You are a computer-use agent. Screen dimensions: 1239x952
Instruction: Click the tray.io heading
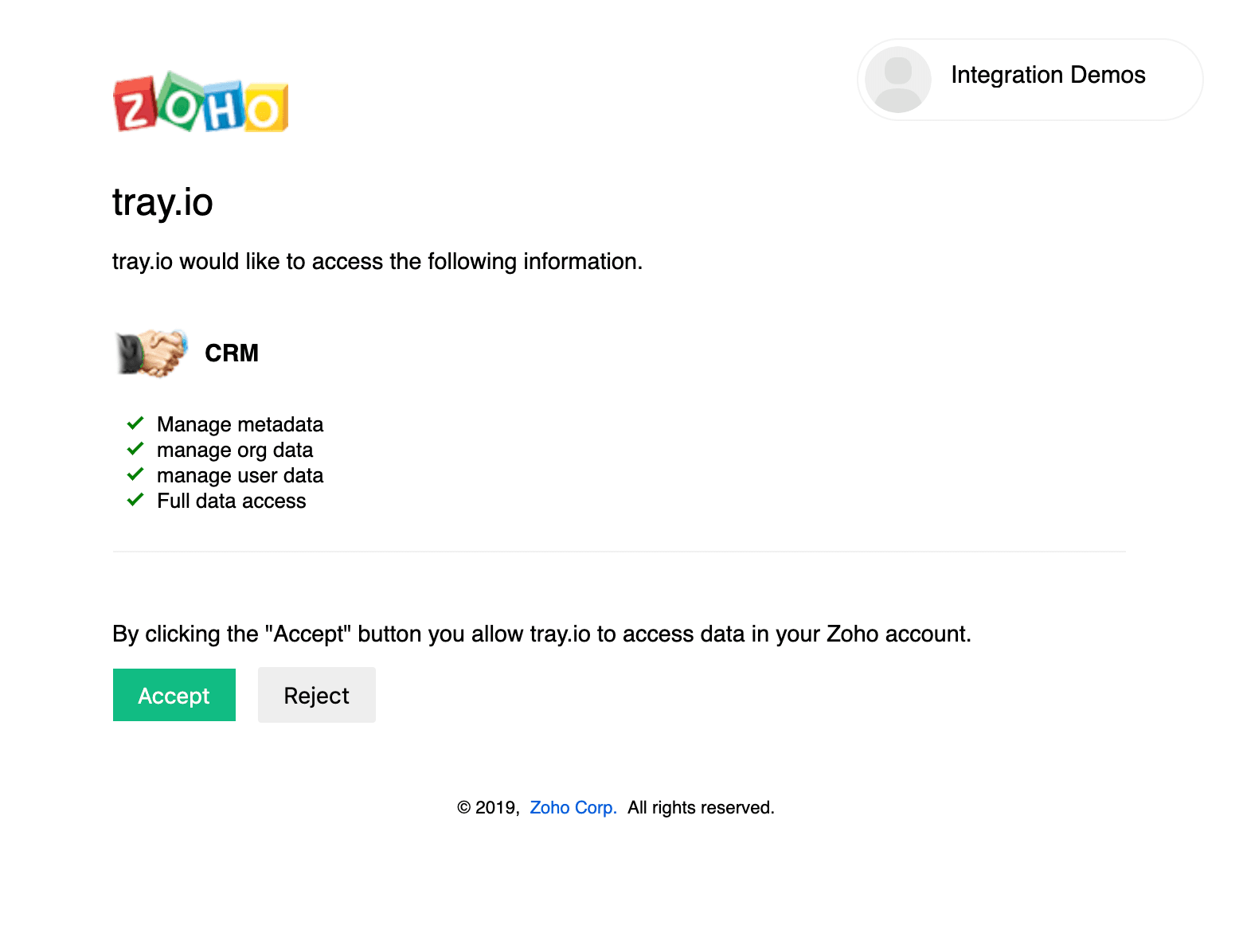pos(162,202)
